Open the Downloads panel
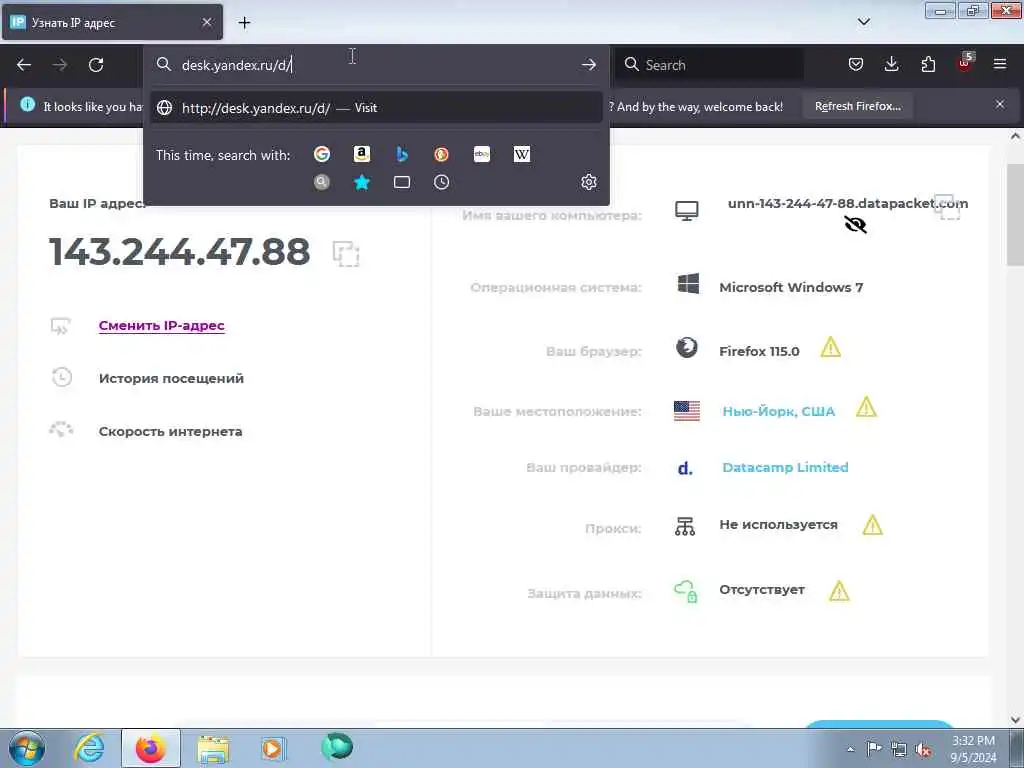The image size is (1024, 768). point(891,65)
